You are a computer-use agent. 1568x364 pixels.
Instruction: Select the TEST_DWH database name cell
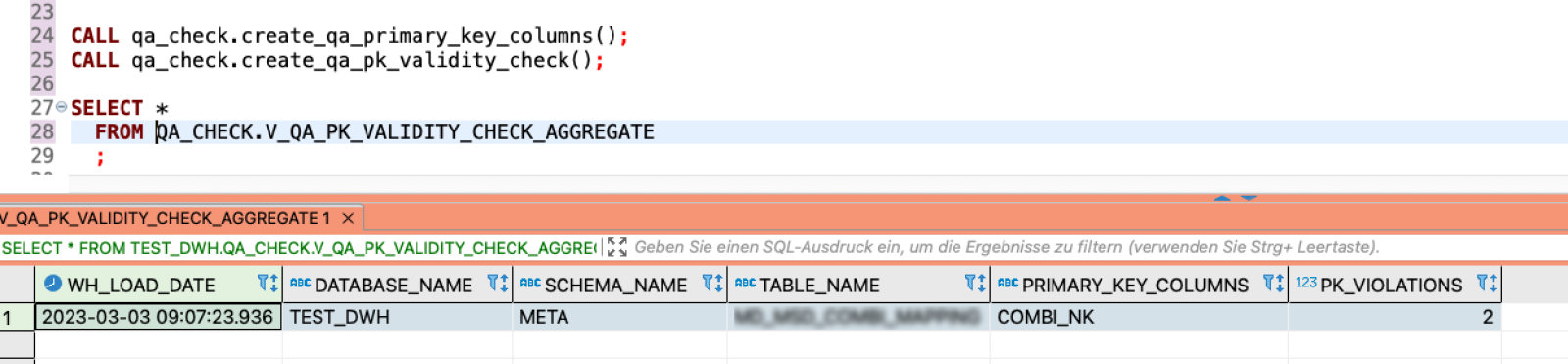(397, 317)
